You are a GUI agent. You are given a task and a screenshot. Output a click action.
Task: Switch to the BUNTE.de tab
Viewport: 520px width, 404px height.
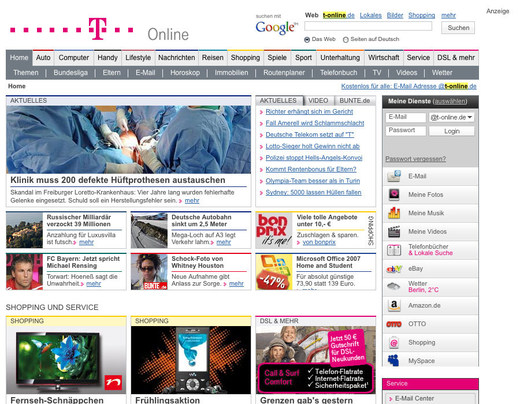tap(355, 101)
